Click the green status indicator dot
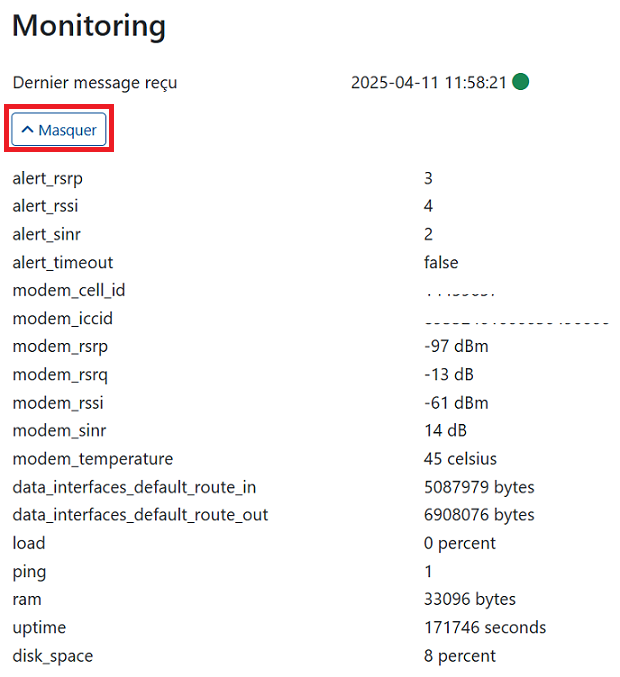 520,82
